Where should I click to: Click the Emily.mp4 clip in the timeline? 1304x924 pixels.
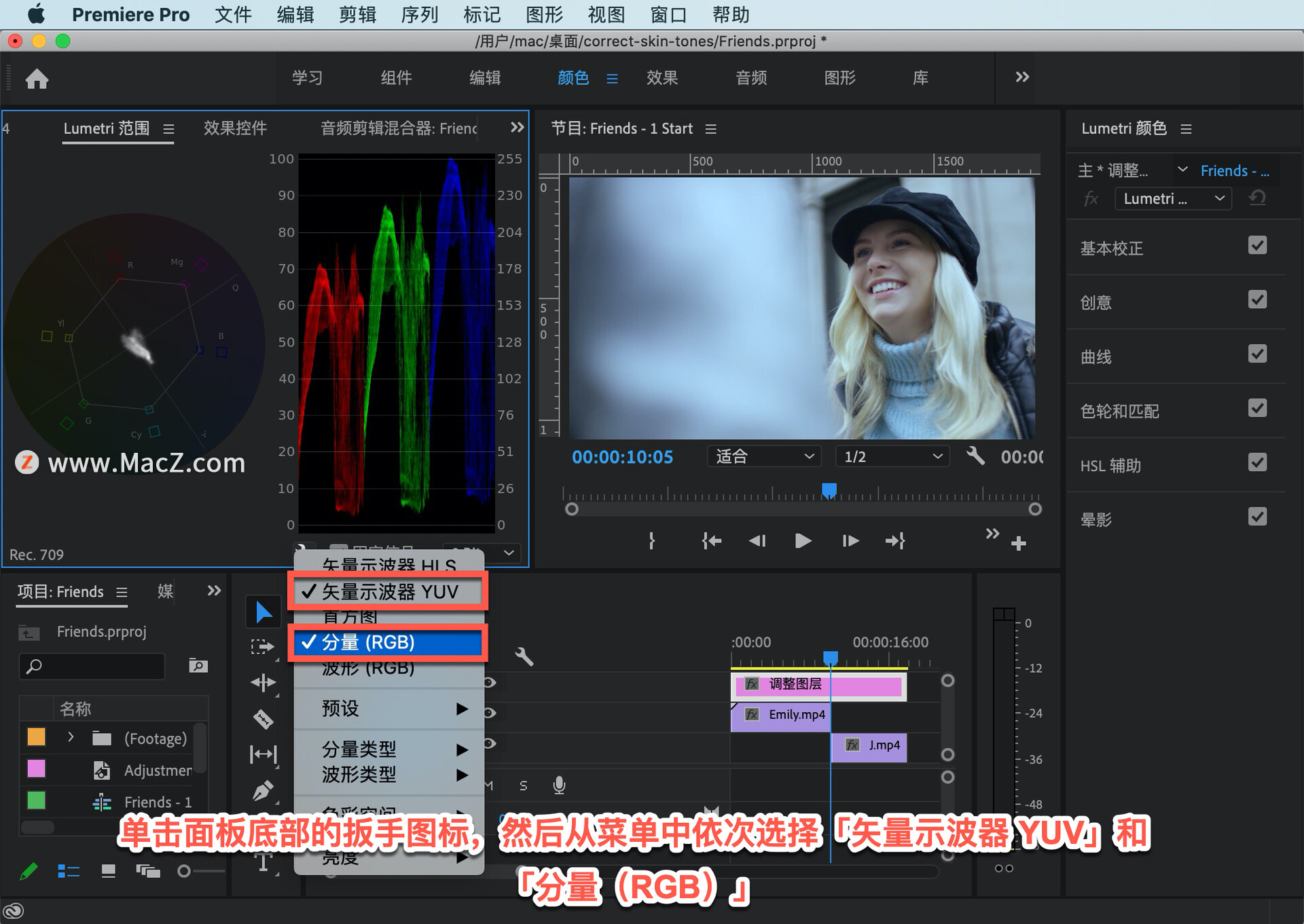(x=781, y=716)
